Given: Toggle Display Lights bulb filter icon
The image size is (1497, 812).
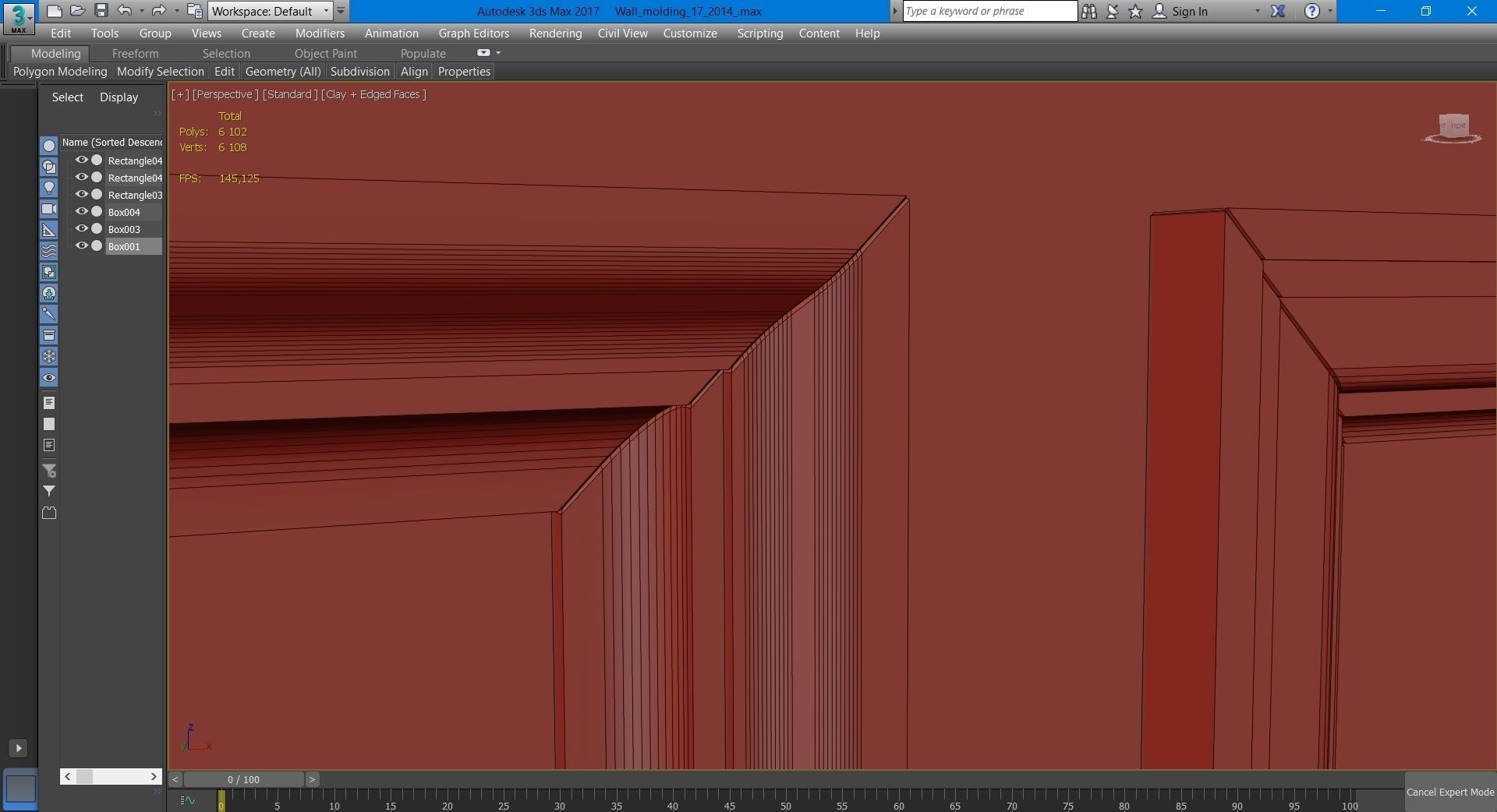Looking at the screenshot, I should point(49,188).
